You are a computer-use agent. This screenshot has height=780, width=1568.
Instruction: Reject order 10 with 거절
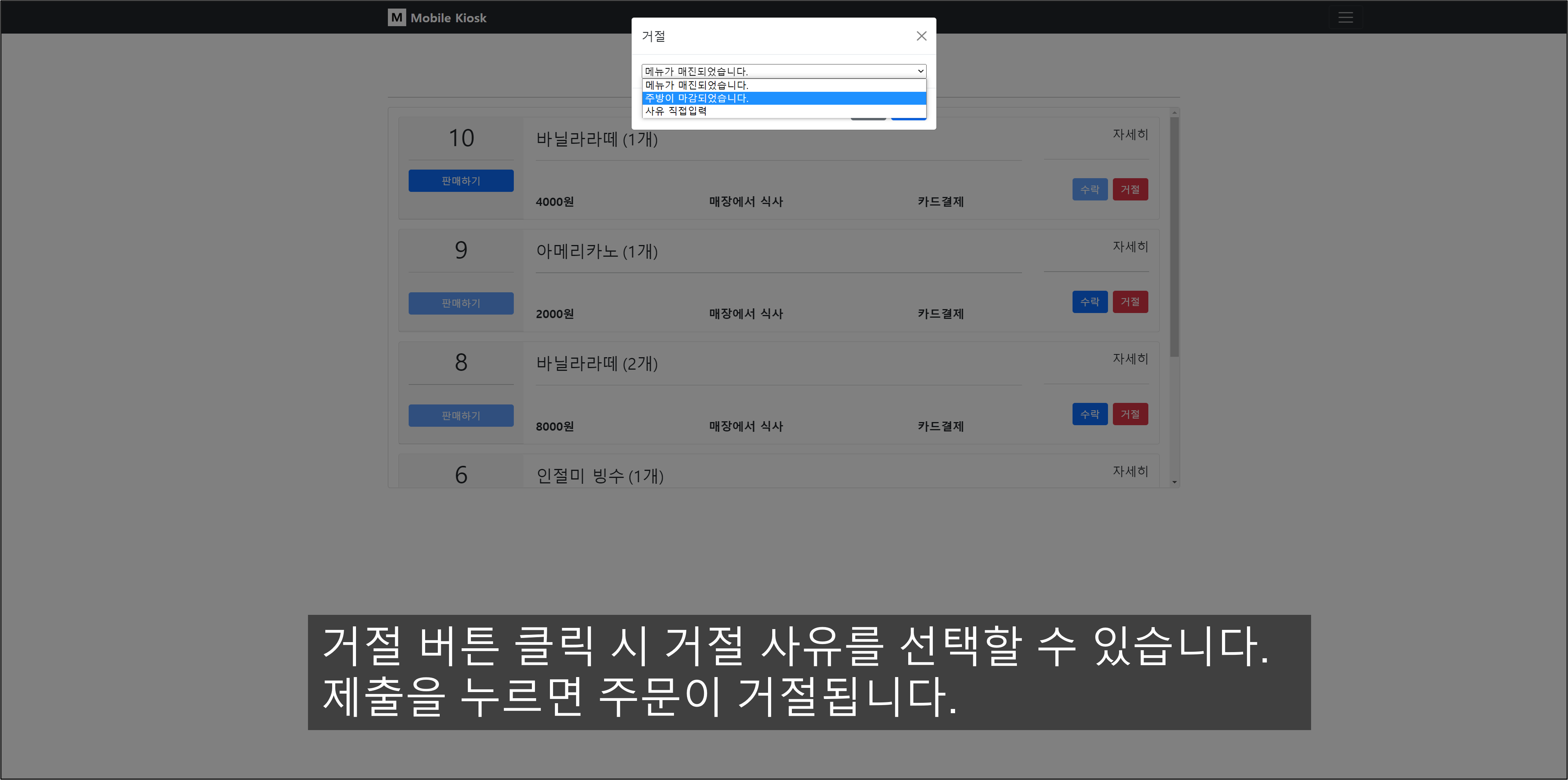[1130, 189]
